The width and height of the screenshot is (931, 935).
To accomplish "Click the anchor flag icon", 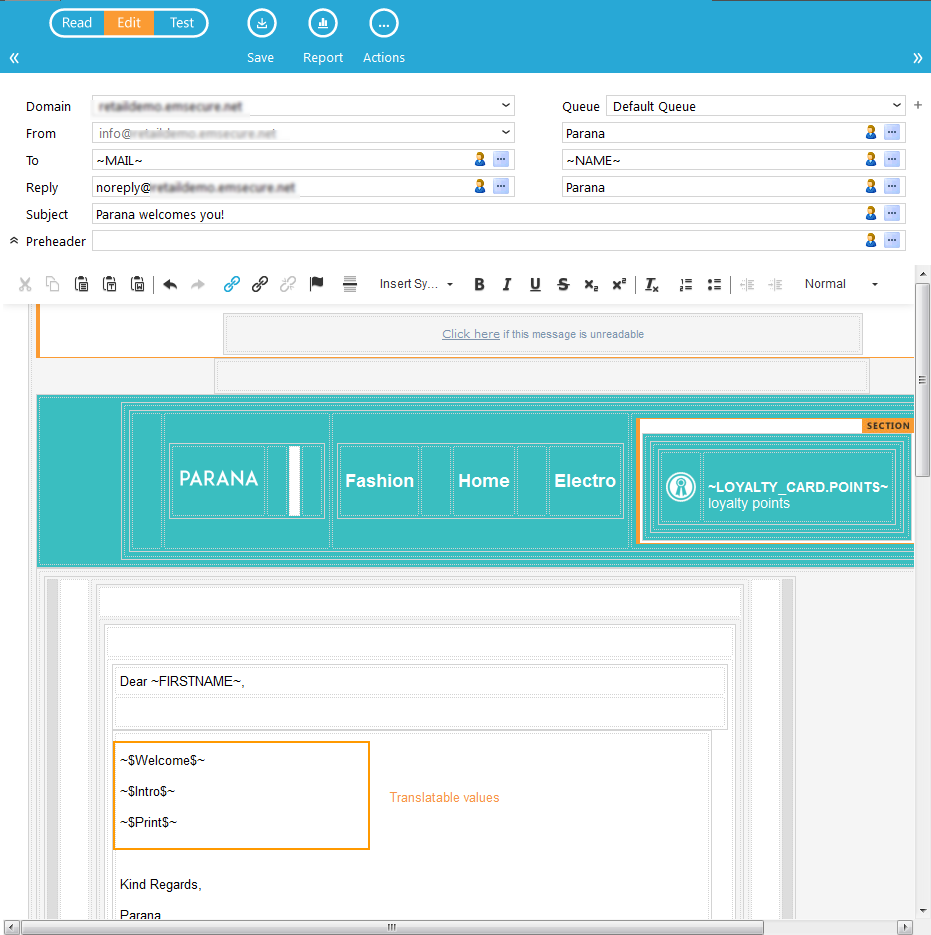I will (317, 284).
